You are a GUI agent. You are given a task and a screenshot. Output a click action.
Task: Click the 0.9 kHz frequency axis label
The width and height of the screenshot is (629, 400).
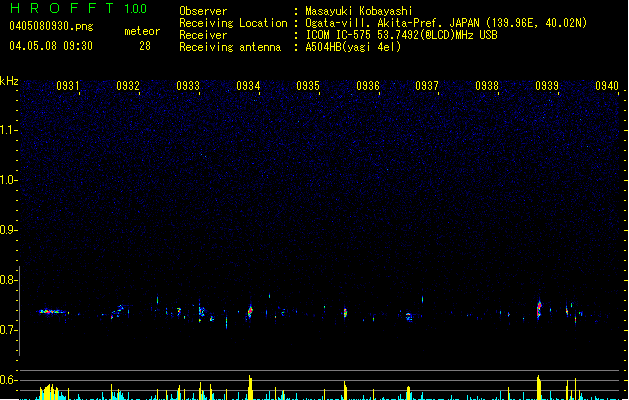tap(7, 230)
